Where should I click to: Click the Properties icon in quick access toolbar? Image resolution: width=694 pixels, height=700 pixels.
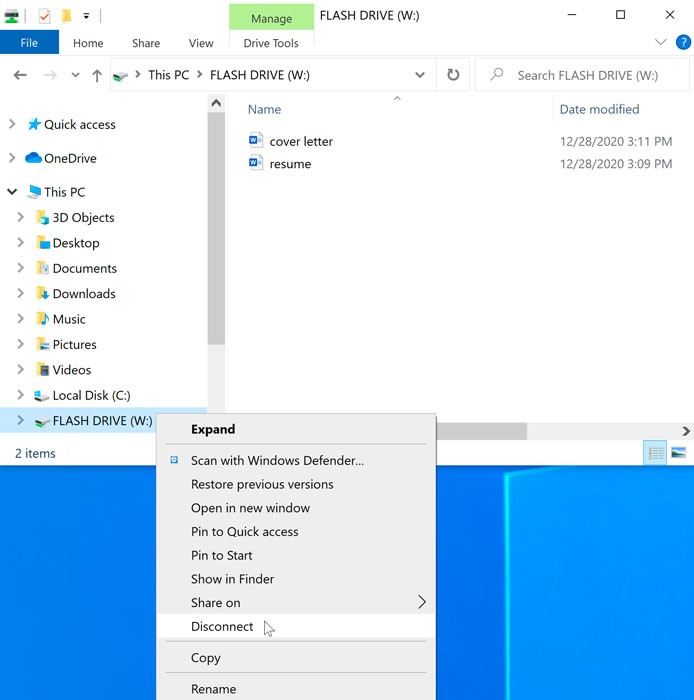[x=43, y=16]
